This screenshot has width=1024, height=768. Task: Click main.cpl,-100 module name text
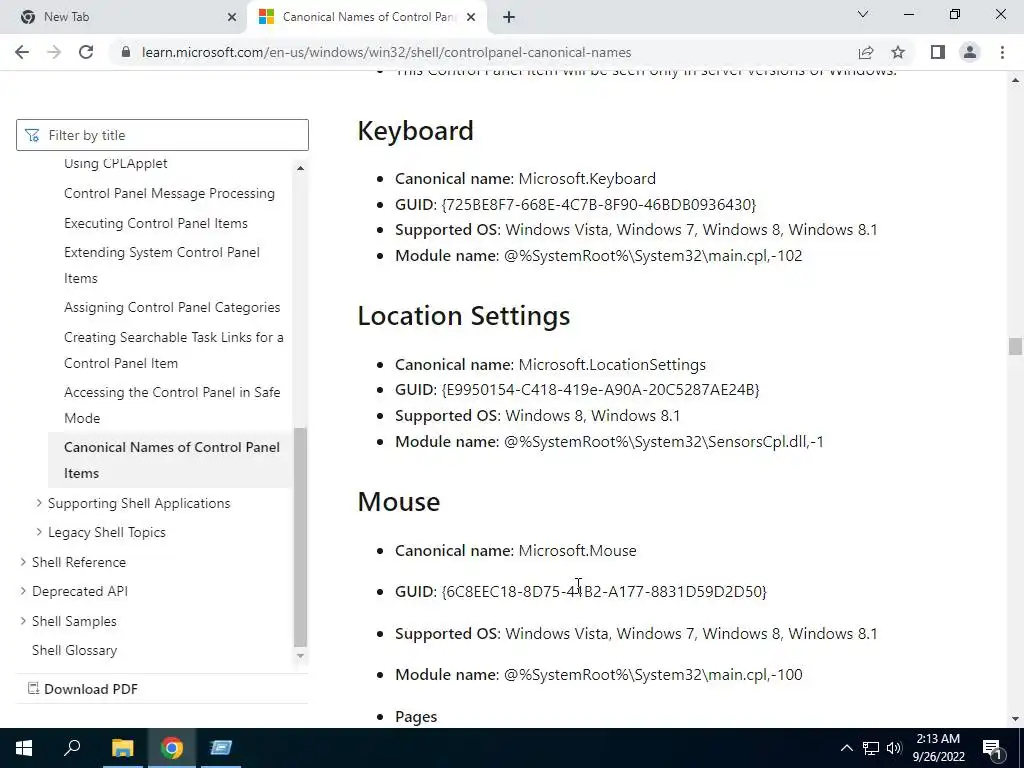pyautogui.click(x=653, y=675)
